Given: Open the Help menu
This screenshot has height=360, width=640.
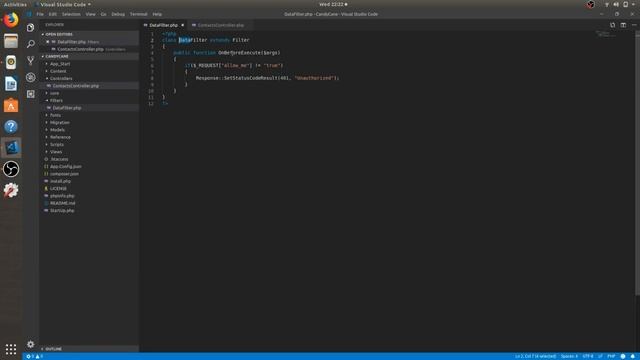Looking at the screenshot, I should click(x=157, y=14).
